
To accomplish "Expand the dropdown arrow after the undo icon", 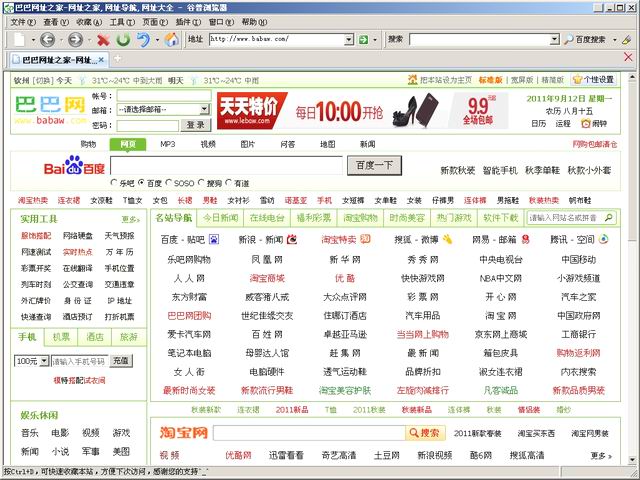I will (157, 40).
